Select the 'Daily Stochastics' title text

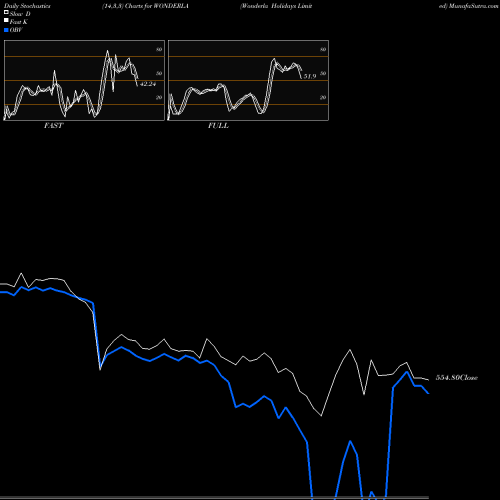(x=27, y=6)
